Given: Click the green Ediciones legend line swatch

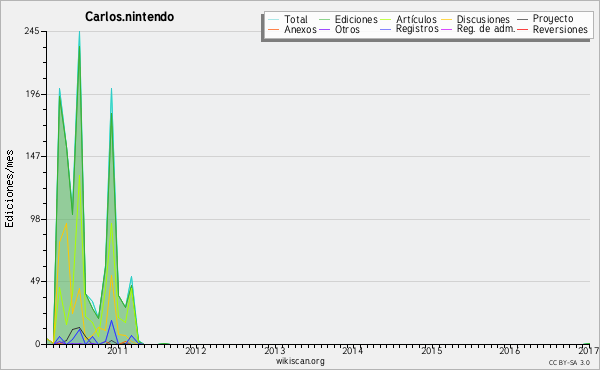Looking at the screenshot, I should (324, 19).
